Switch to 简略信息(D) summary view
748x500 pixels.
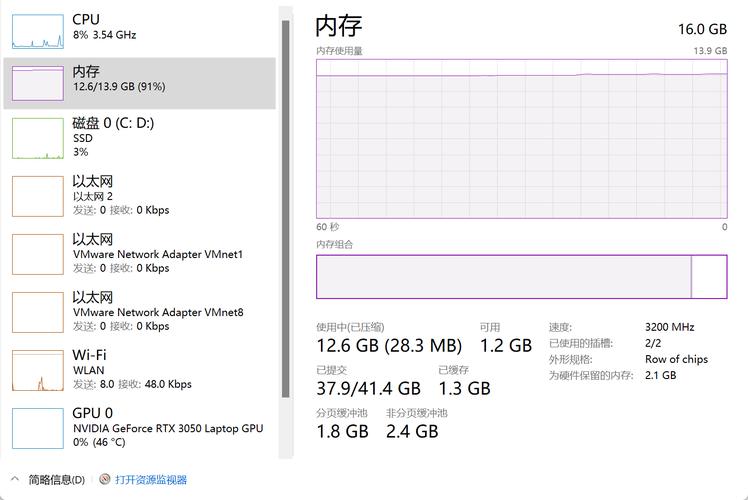tap(56, 480)
